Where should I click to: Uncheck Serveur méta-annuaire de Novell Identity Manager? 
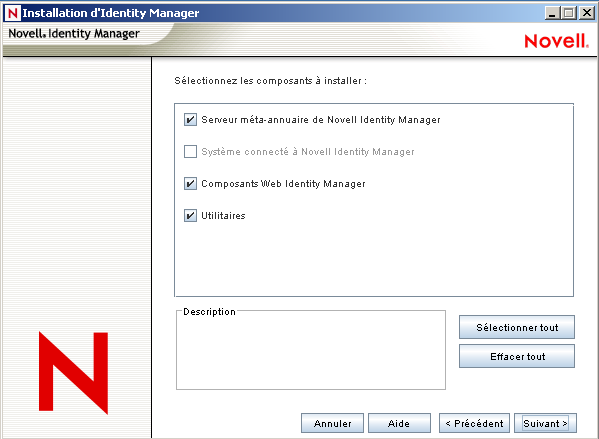190,120
